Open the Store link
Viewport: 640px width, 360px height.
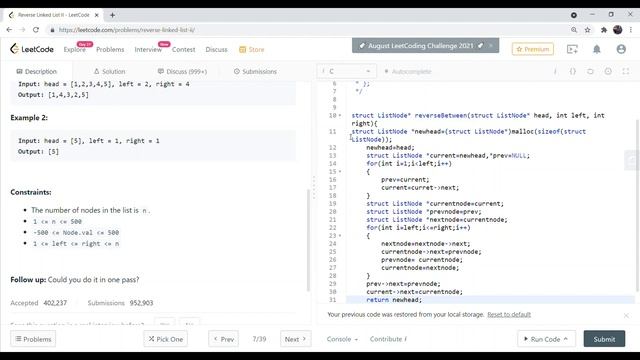click(252, 49)
